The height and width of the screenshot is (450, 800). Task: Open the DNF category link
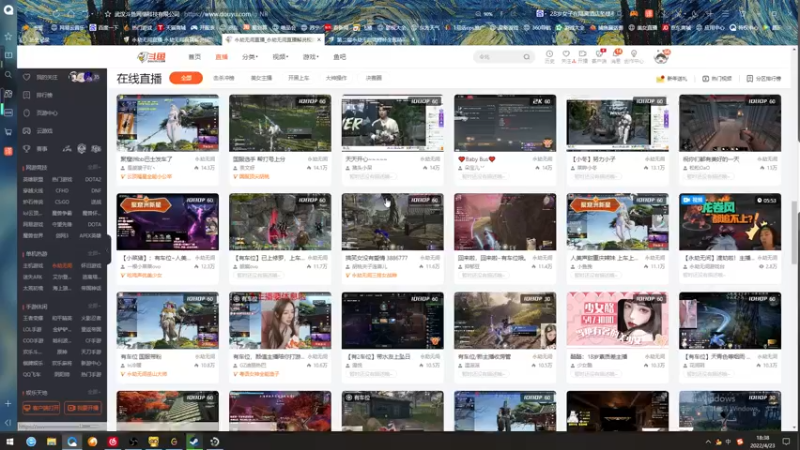(96, 191)
